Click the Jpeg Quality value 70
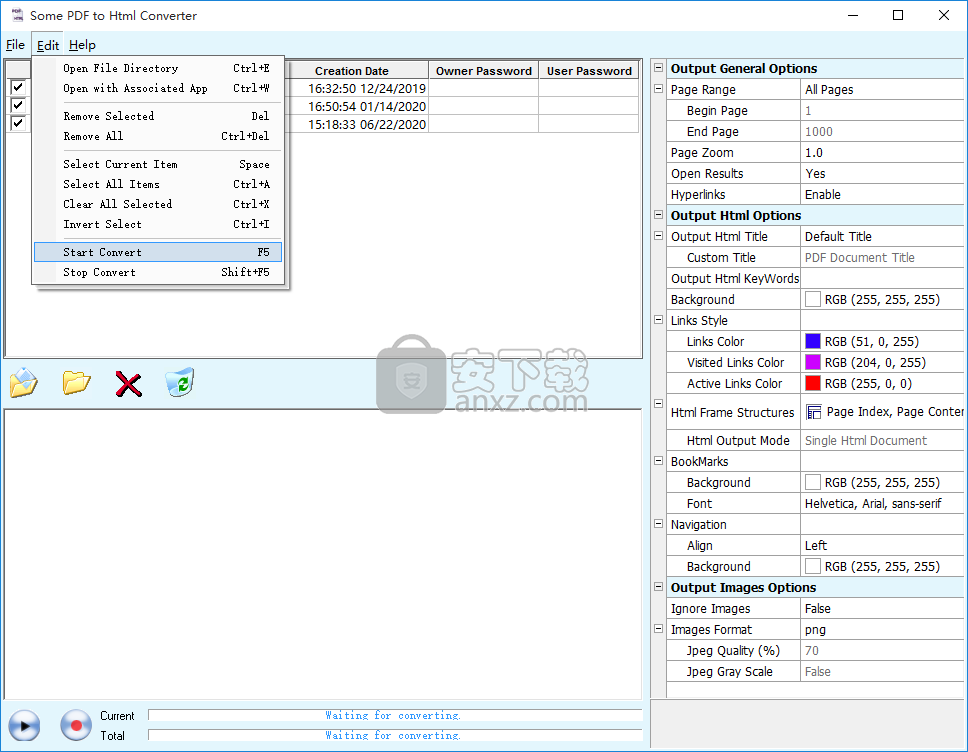The image size is (968, 752). tap(883, 650)
